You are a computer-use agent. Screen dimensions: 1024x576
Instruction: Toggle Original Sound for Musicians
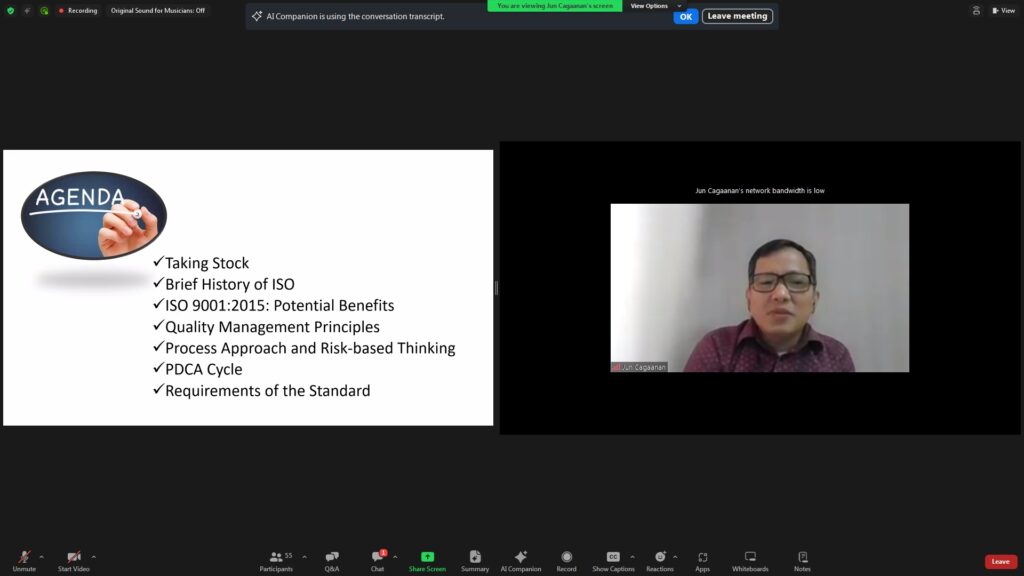(x=158, y=10)
